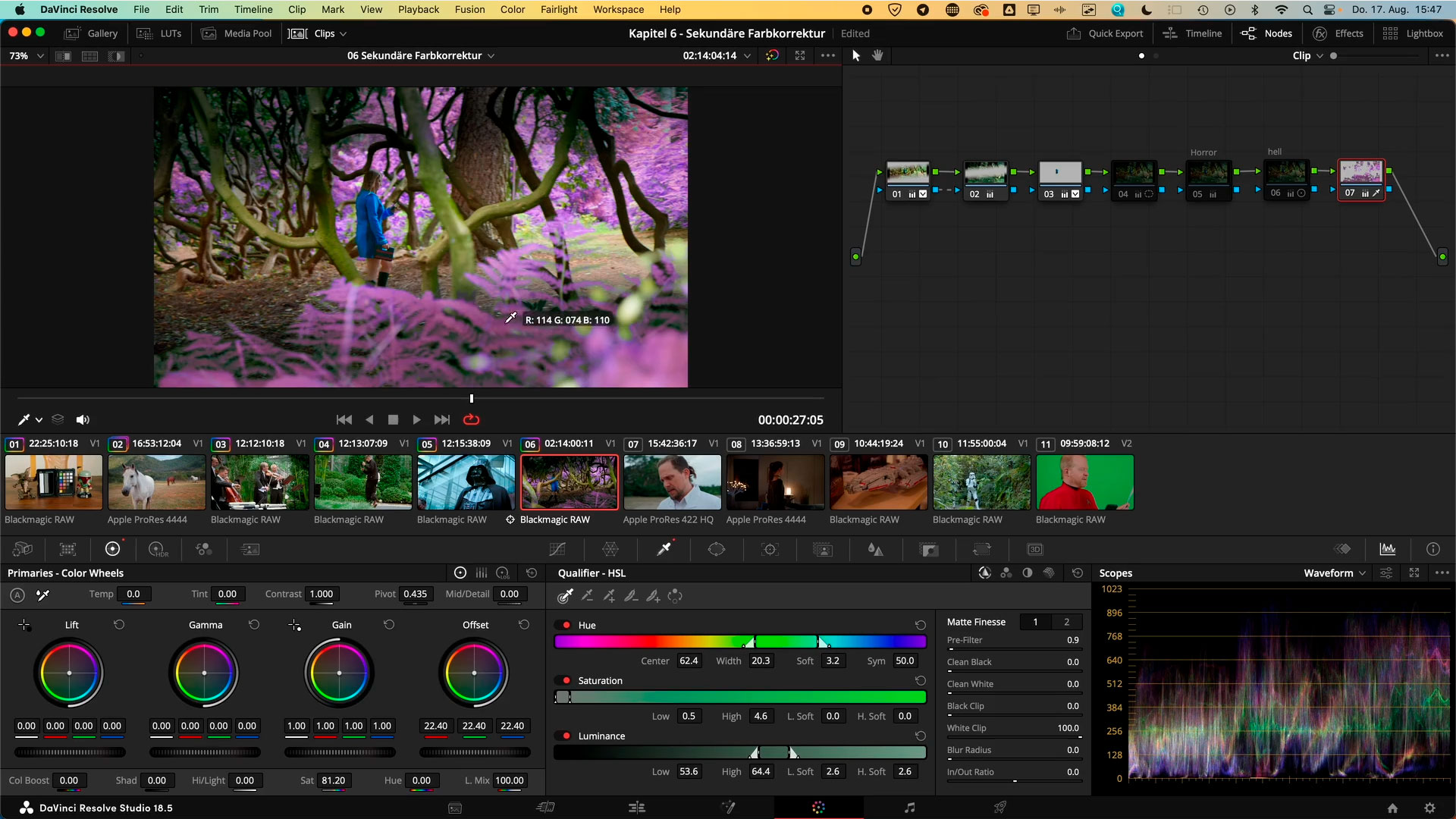Click the Gamma color wheel
1456x819 pixels.
click(x=204, y=673)
